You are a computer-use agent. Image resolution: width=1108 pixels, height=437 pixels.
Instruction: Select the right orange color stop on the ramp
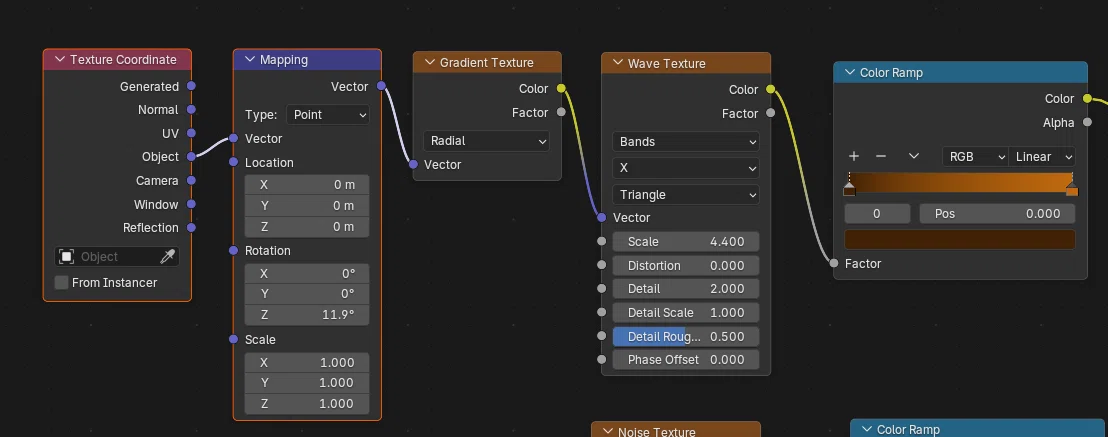[x=1072, y=189]
